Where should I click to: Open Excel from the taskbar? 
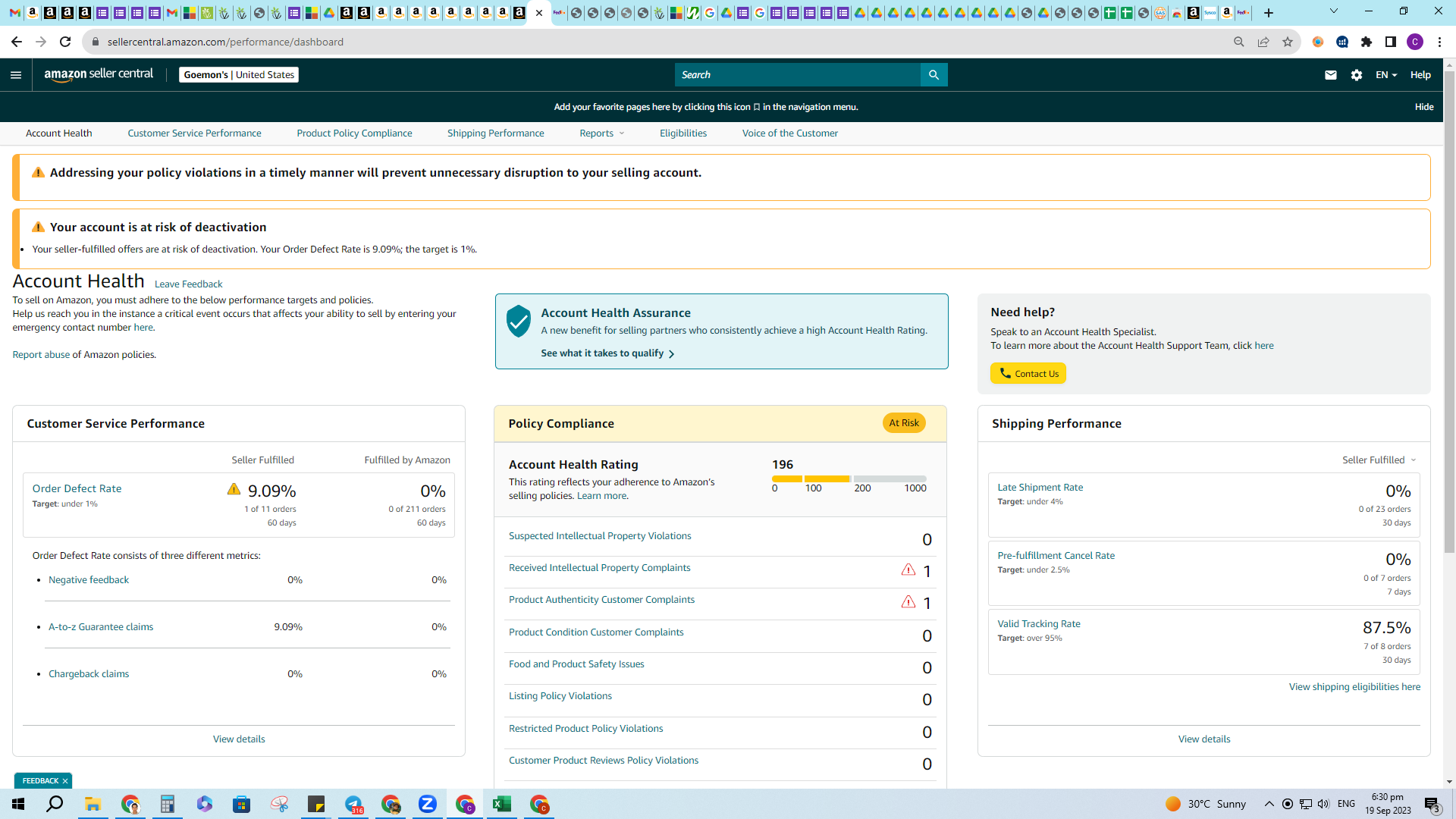(501, 804)
